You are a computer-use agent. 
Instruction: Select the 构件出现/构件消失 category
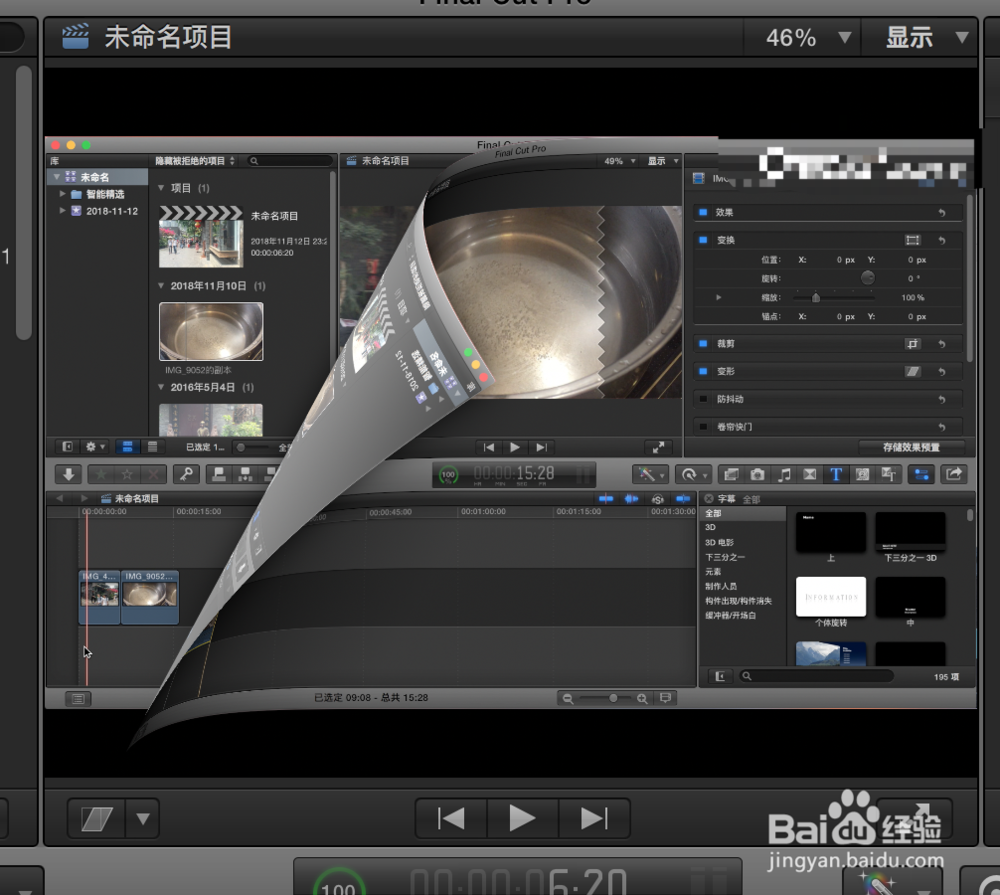coord(738,601)
